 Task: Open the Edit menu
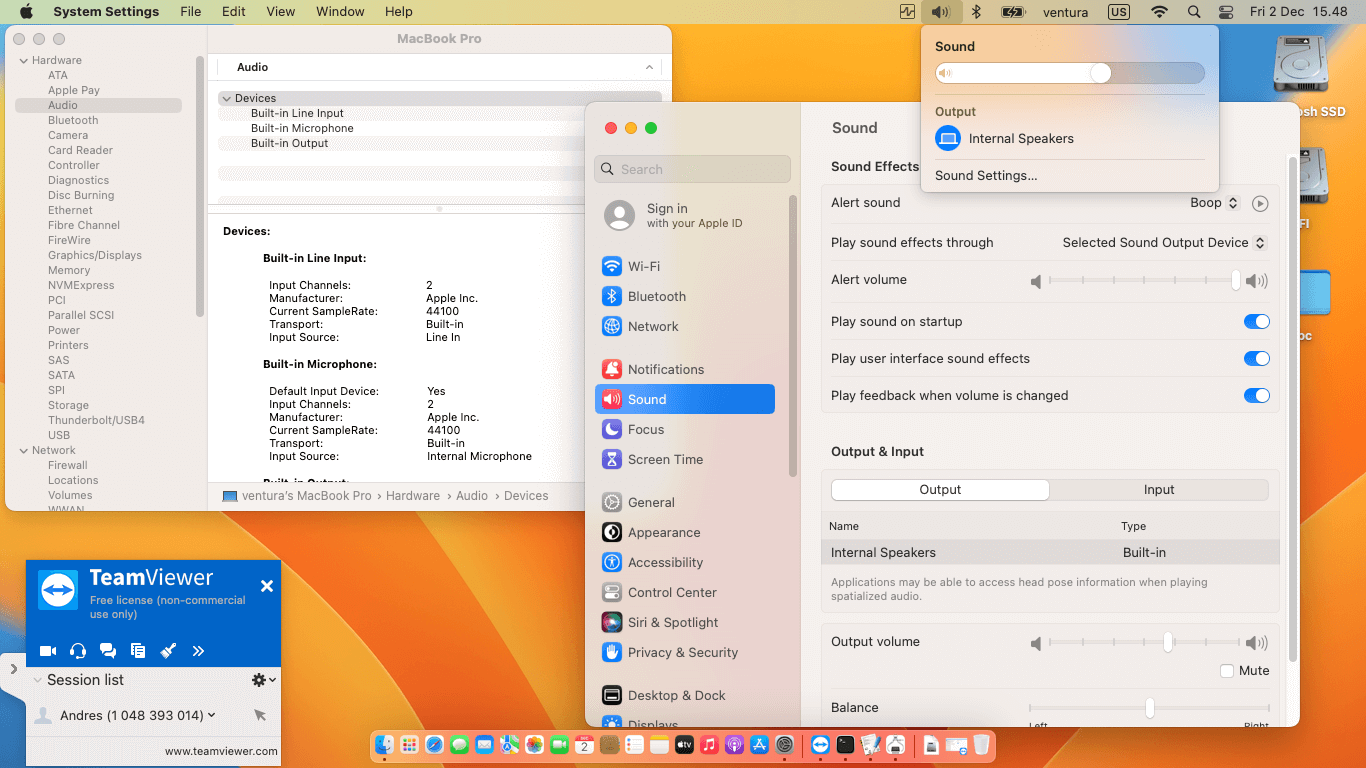click(234, 12)
